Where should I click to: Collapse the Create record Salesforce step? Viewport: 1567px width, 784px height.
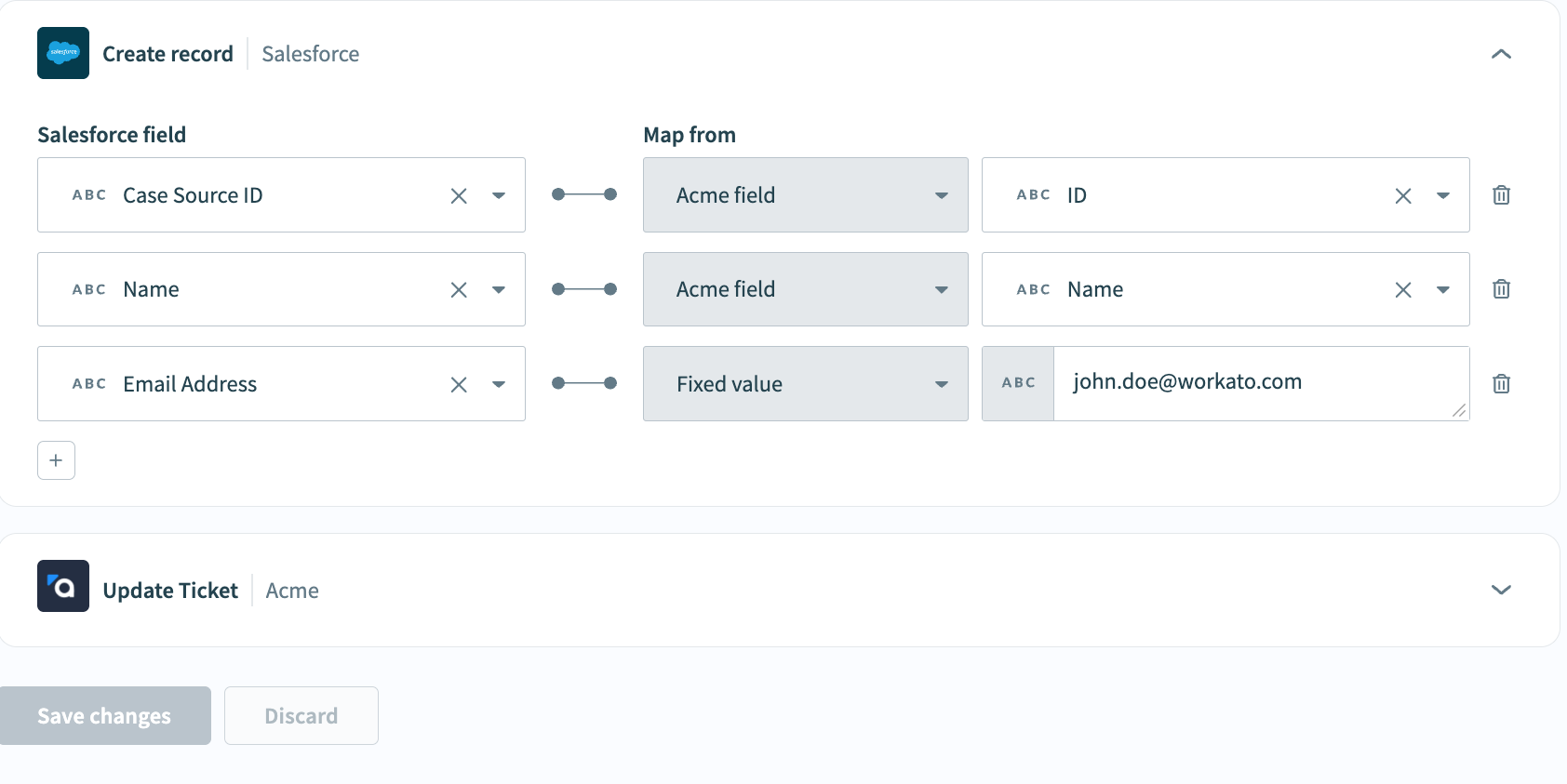pos(1501,53)
